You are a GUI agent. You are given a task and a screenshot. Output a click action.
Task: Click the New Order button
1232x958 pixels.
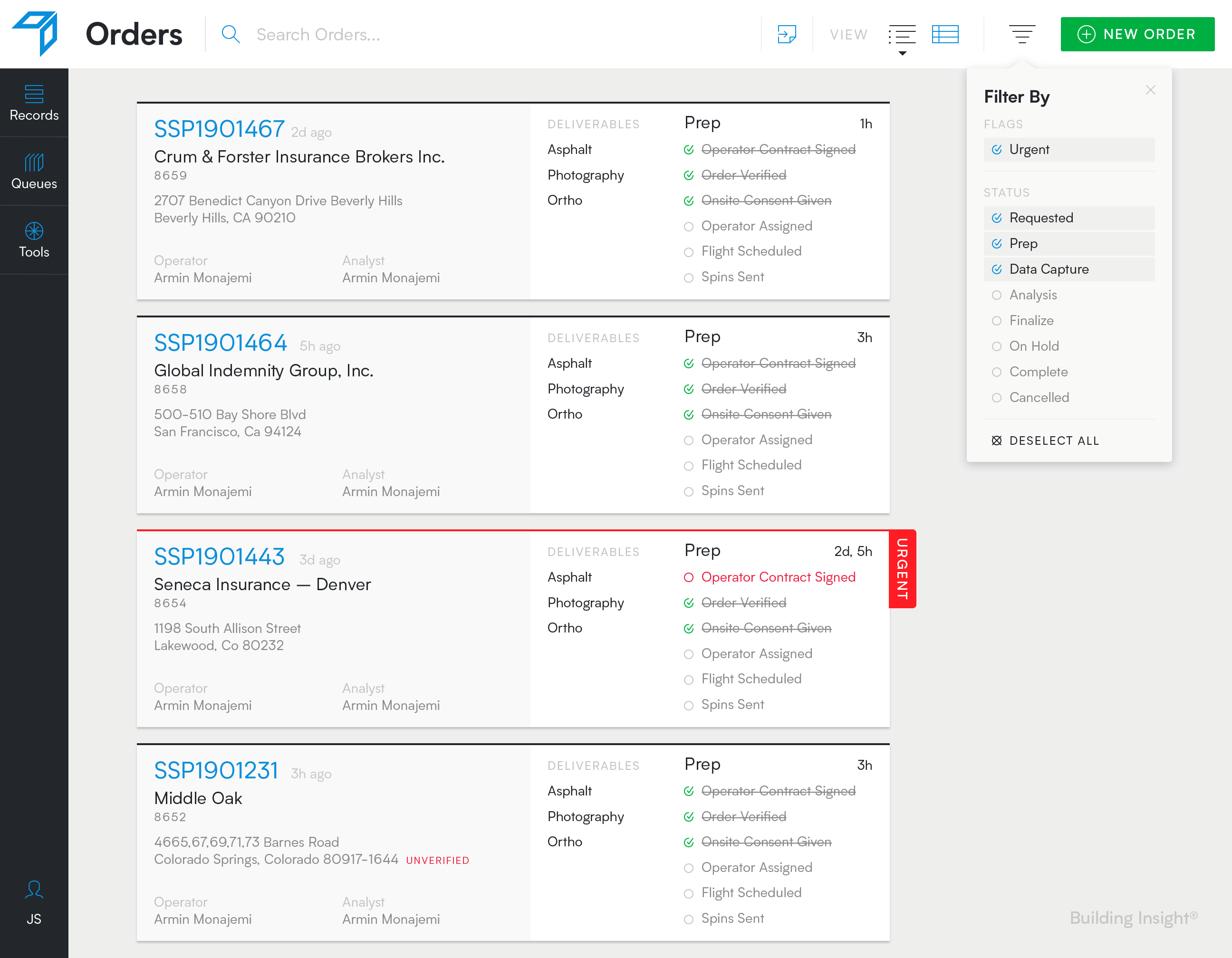click(1136, 34)
